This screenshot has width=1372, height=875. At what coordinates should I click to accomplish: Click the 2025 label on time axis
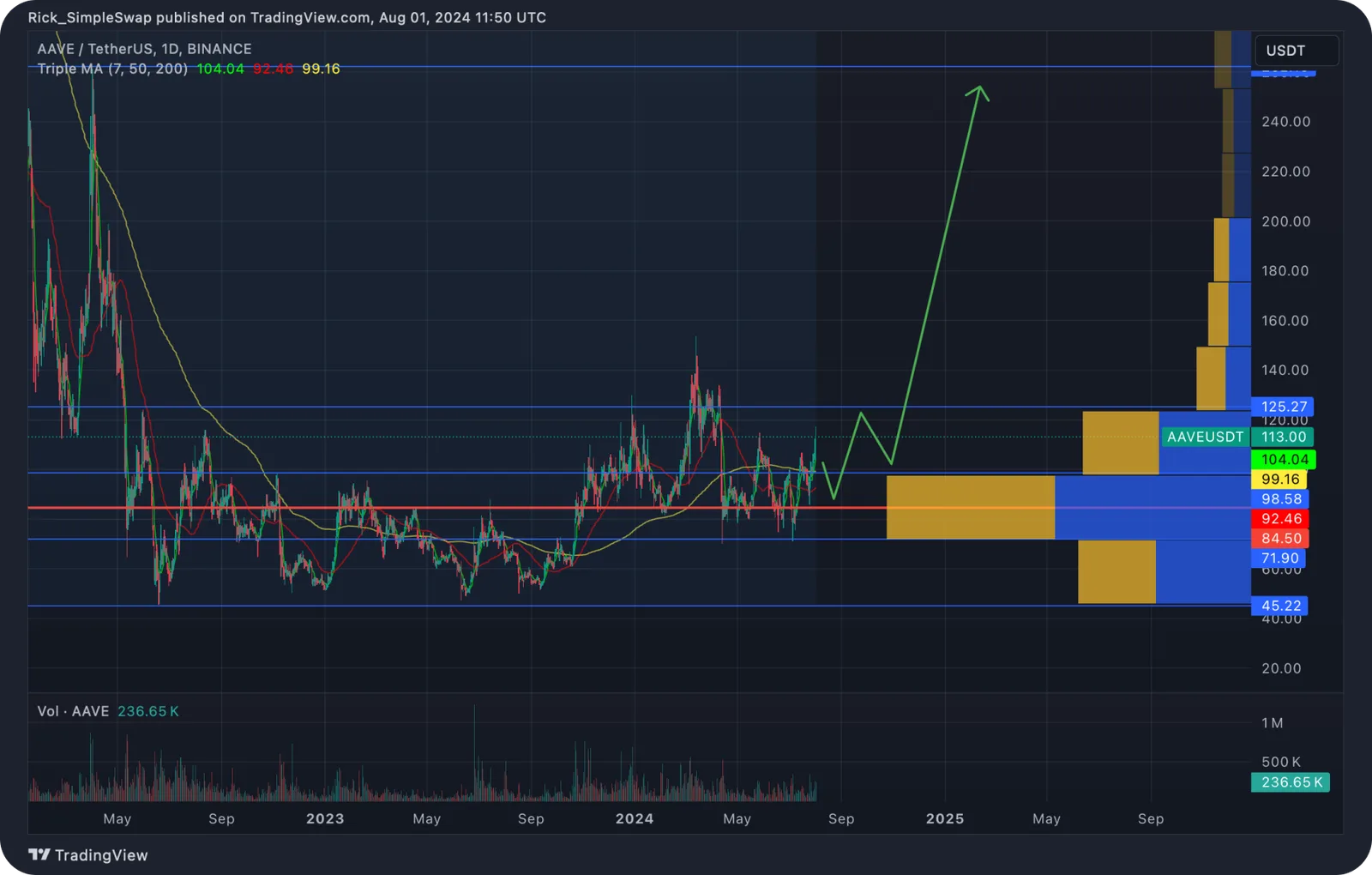(945, 819)
